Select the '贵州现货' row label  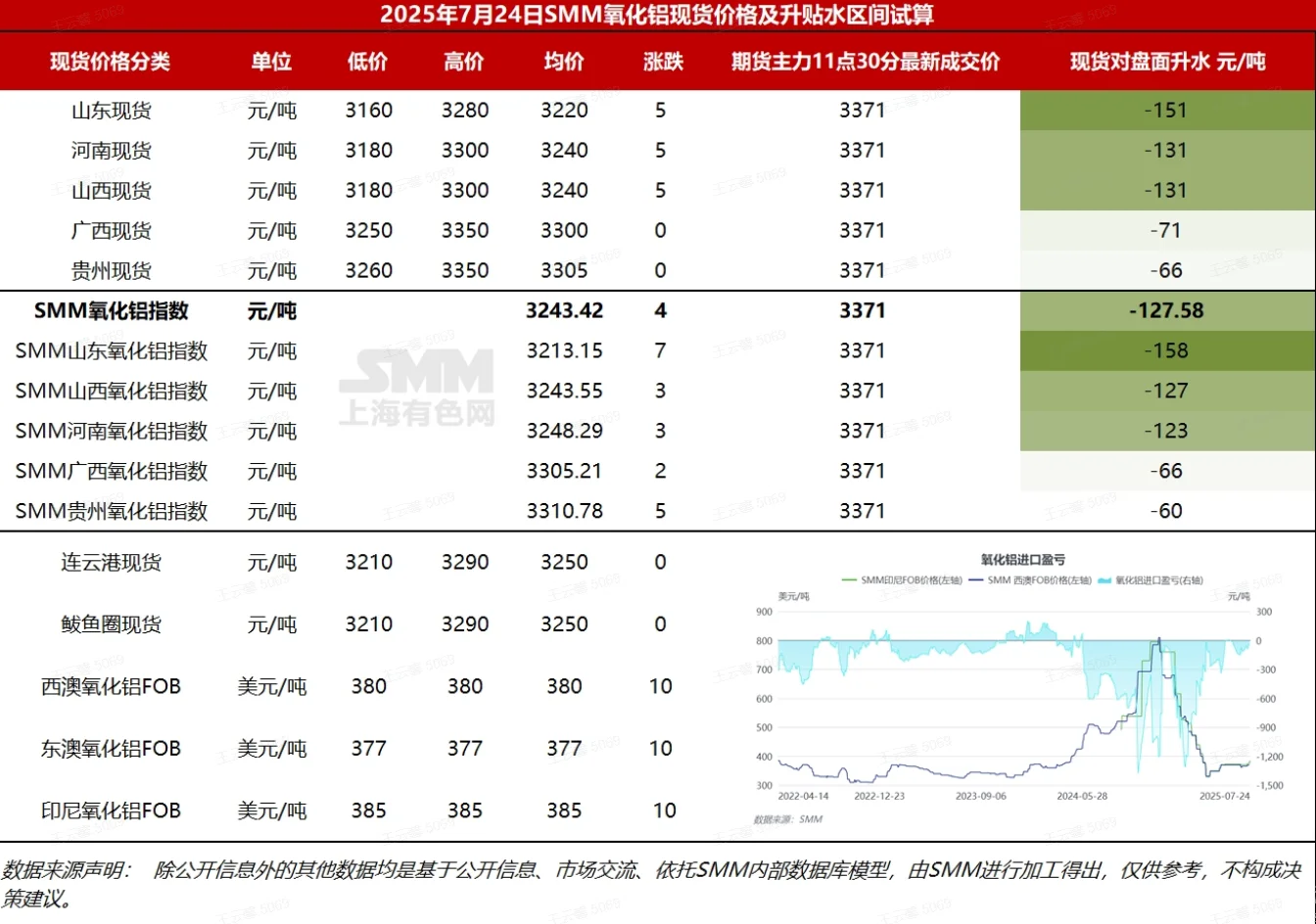click(x=112, y=271)
